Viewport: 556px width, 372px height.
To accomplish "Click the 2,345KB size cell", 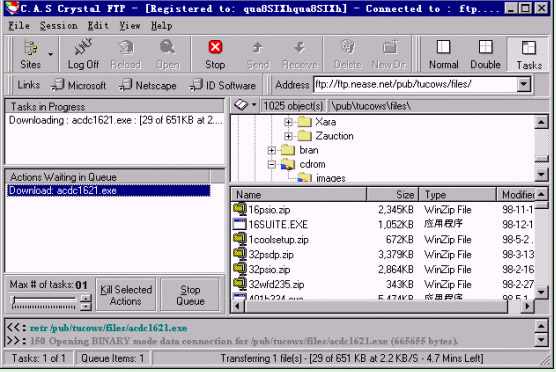I will [396, 210].
